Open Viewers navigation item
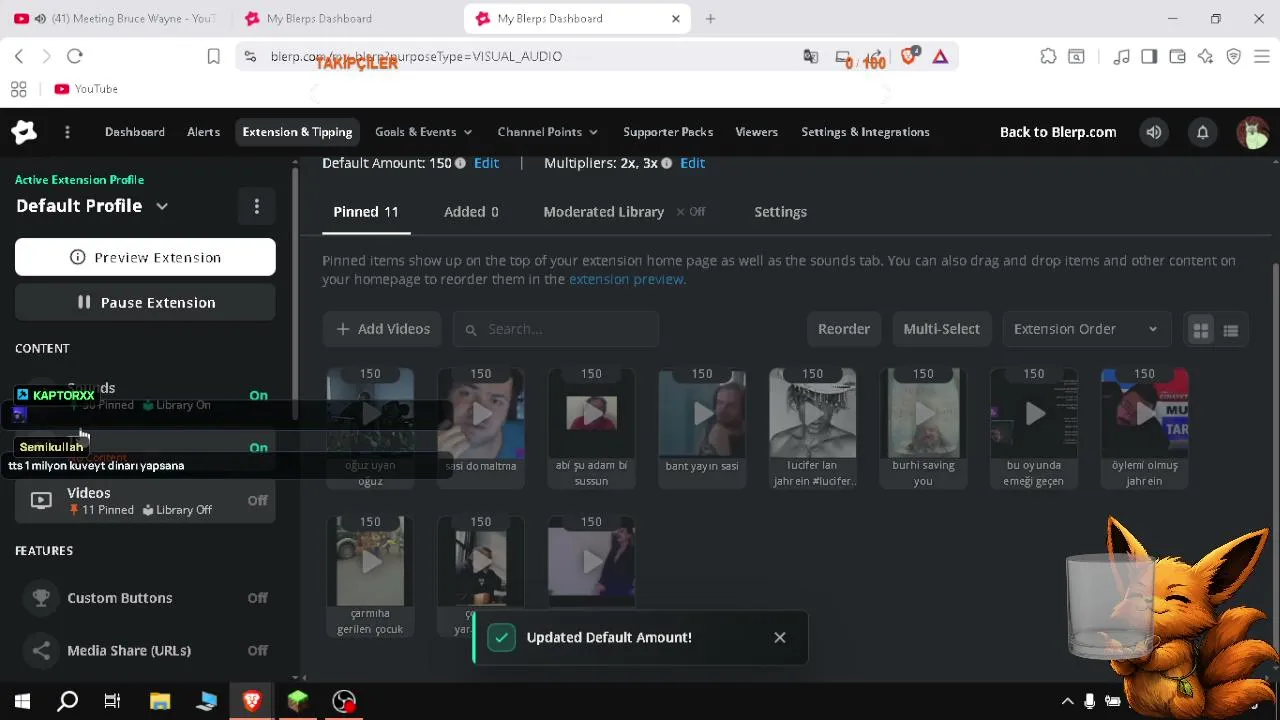The image size is (1280, 720). point(756,132)
